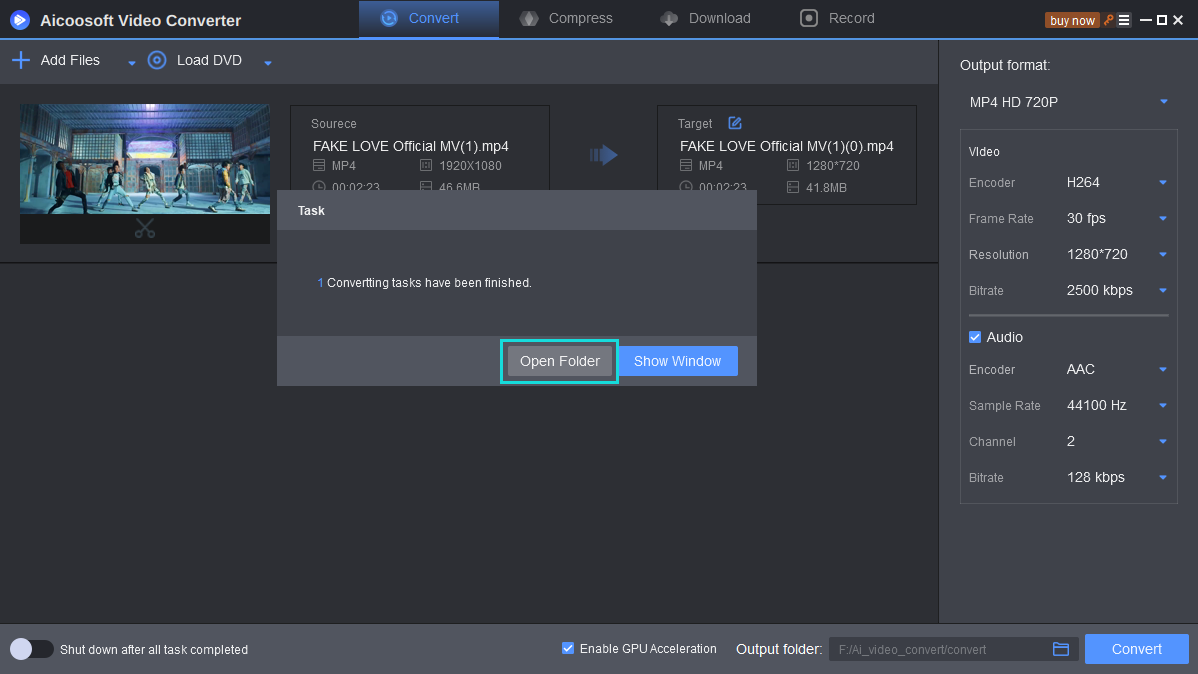Minimize the Aicoosoft window

tap(1145, 21)
